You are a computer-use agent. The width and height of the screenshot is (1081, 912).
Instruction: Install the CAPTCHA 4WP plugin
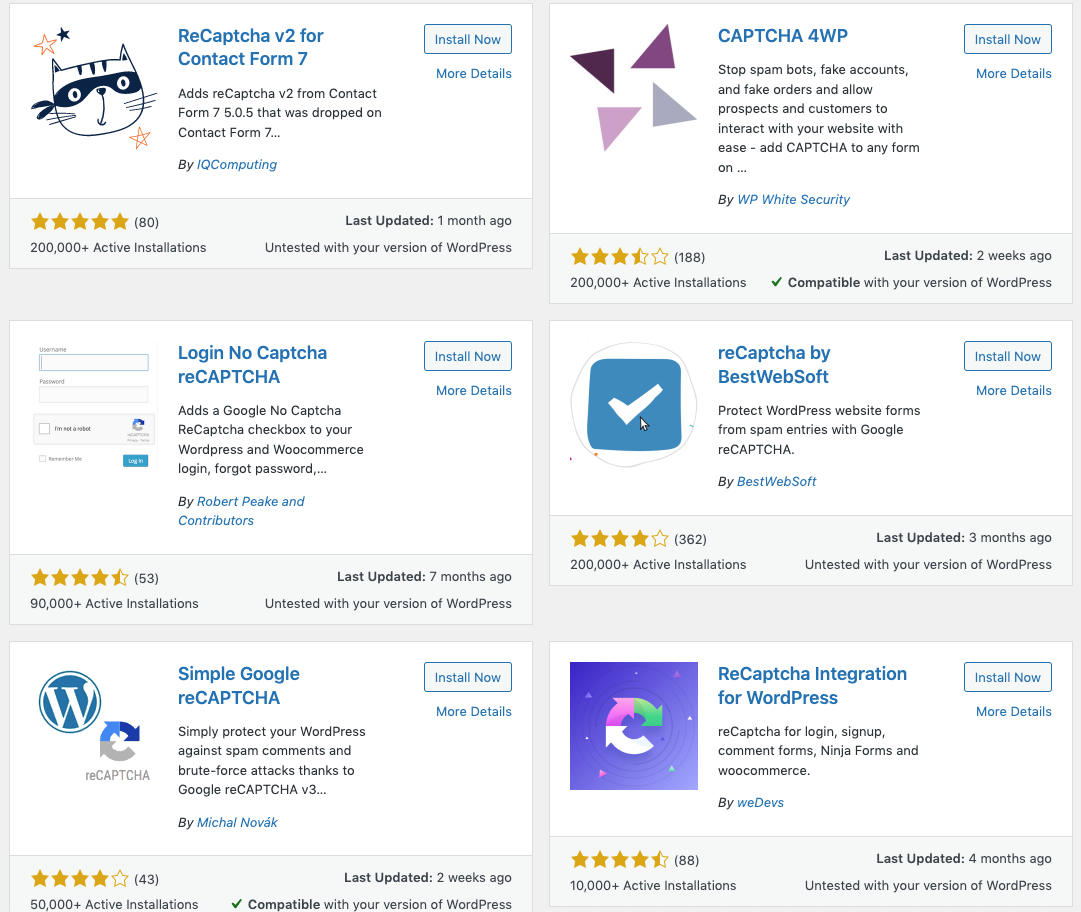pos(1007,40)
